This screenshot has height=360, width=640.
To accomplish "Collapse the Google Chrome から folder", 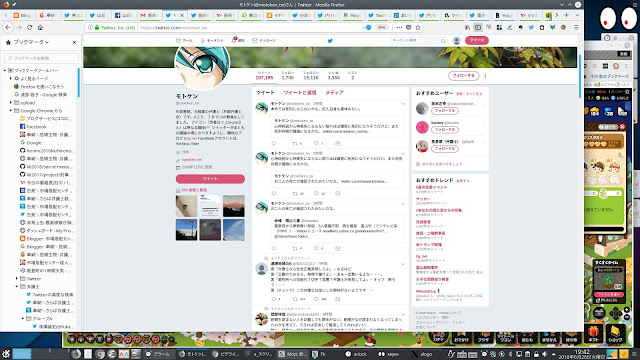I will coord(11,111).
